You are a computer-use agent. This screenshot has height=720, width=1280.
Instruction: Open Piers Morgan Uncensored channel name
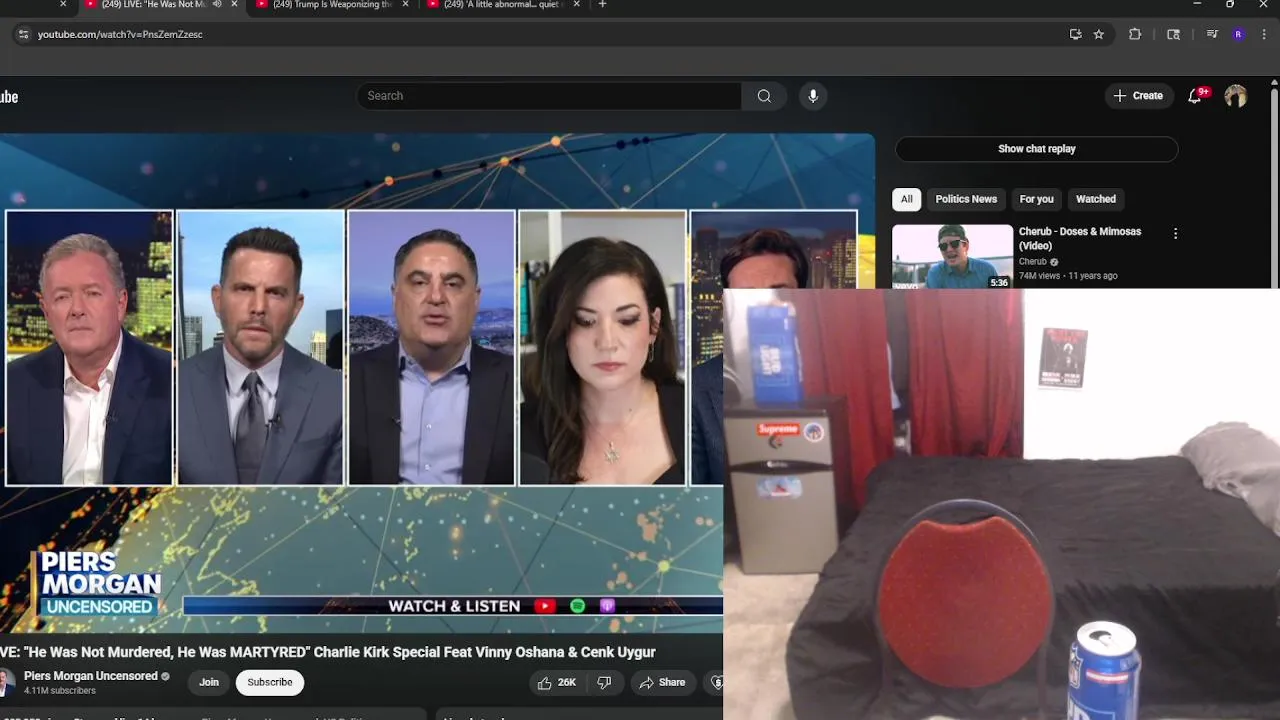pyautogui.click(x=91, y=676)
